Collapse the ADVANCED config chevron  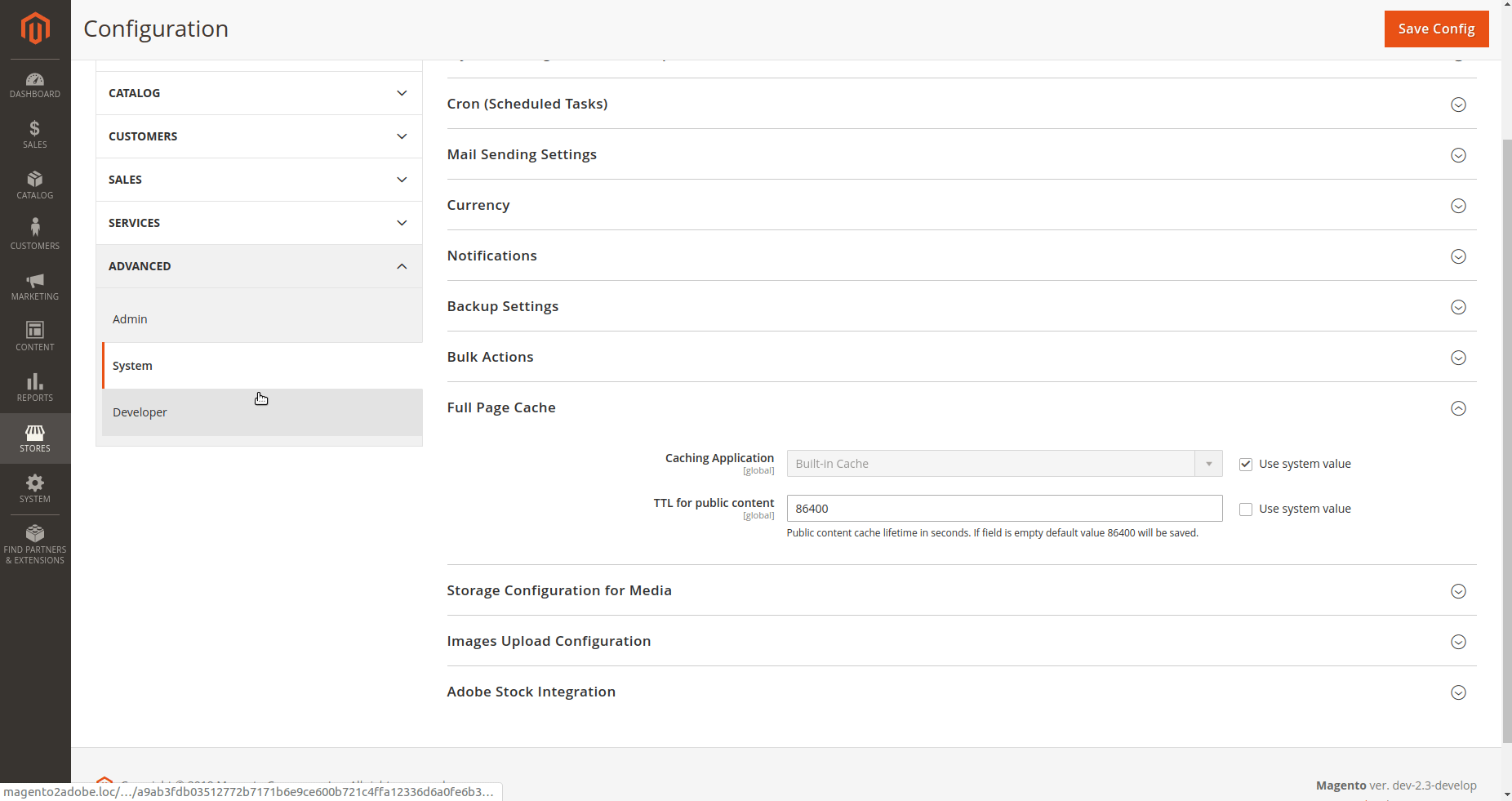(x=402, y=266)
